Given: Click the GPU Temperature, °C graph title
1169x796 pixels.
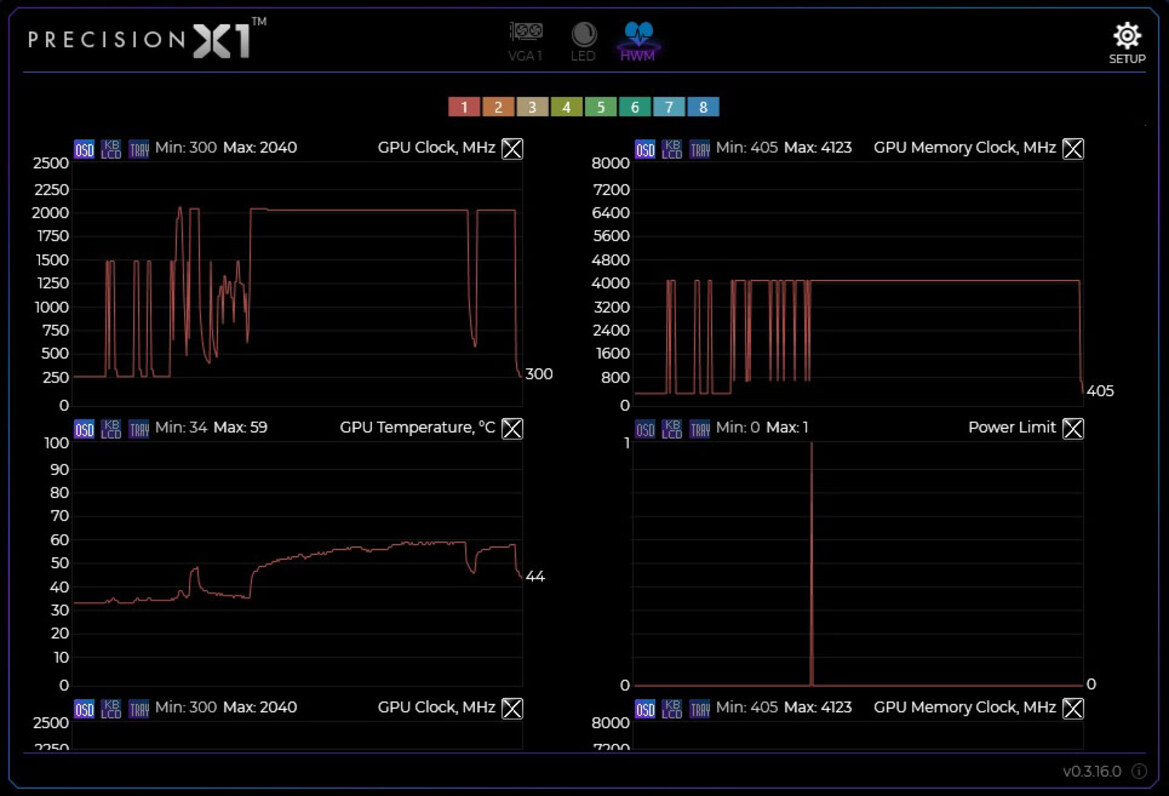Looking at the screenshot, I should [418, 428].
